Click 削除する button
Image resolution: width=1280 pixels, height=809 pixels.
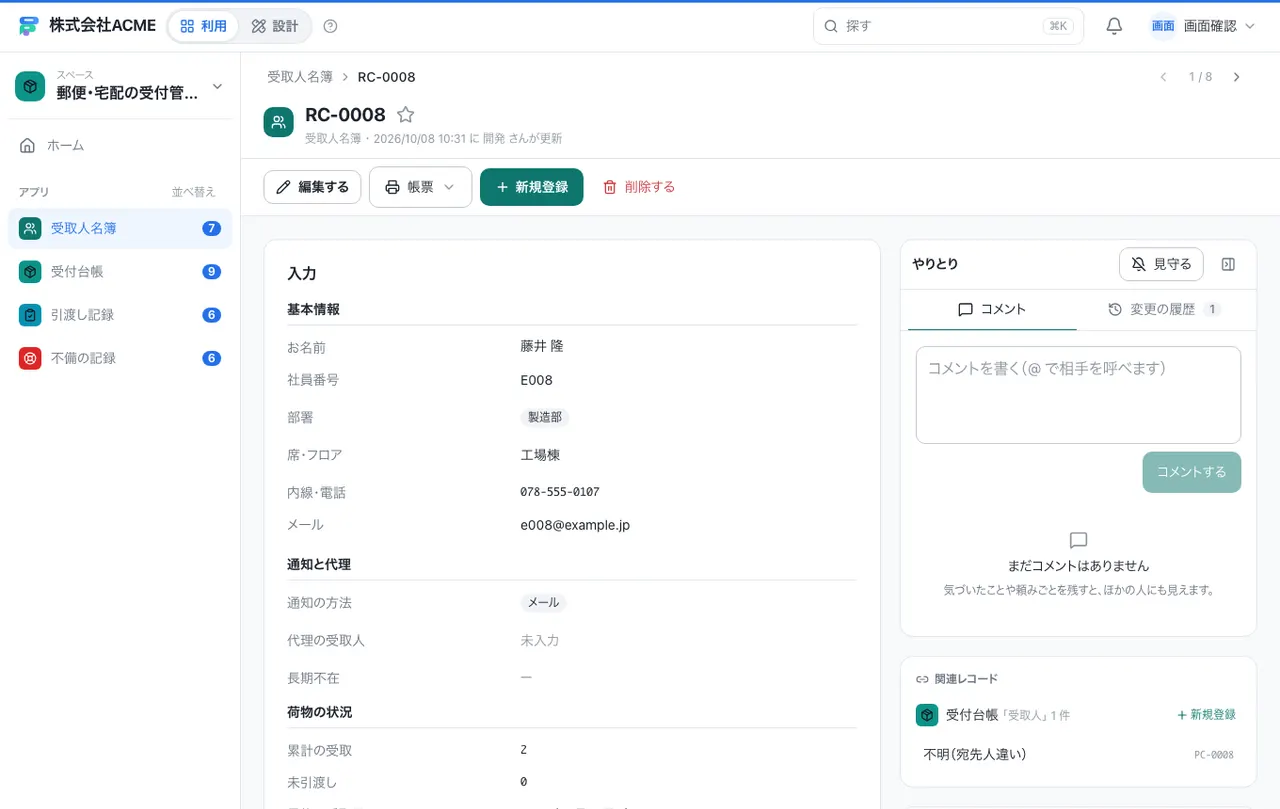click(x=639, y=187)
